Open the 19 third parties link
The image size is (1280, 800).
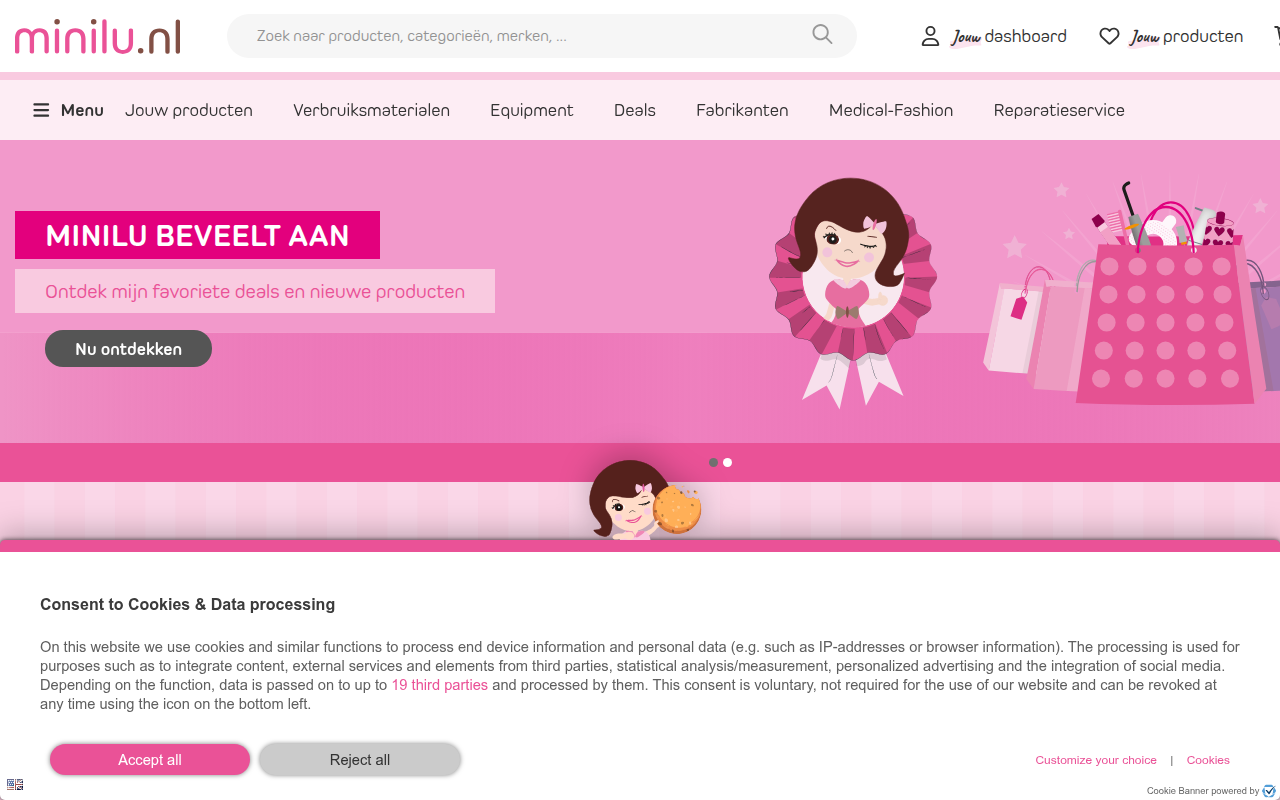pyautogui.click(x=440, y=685)
